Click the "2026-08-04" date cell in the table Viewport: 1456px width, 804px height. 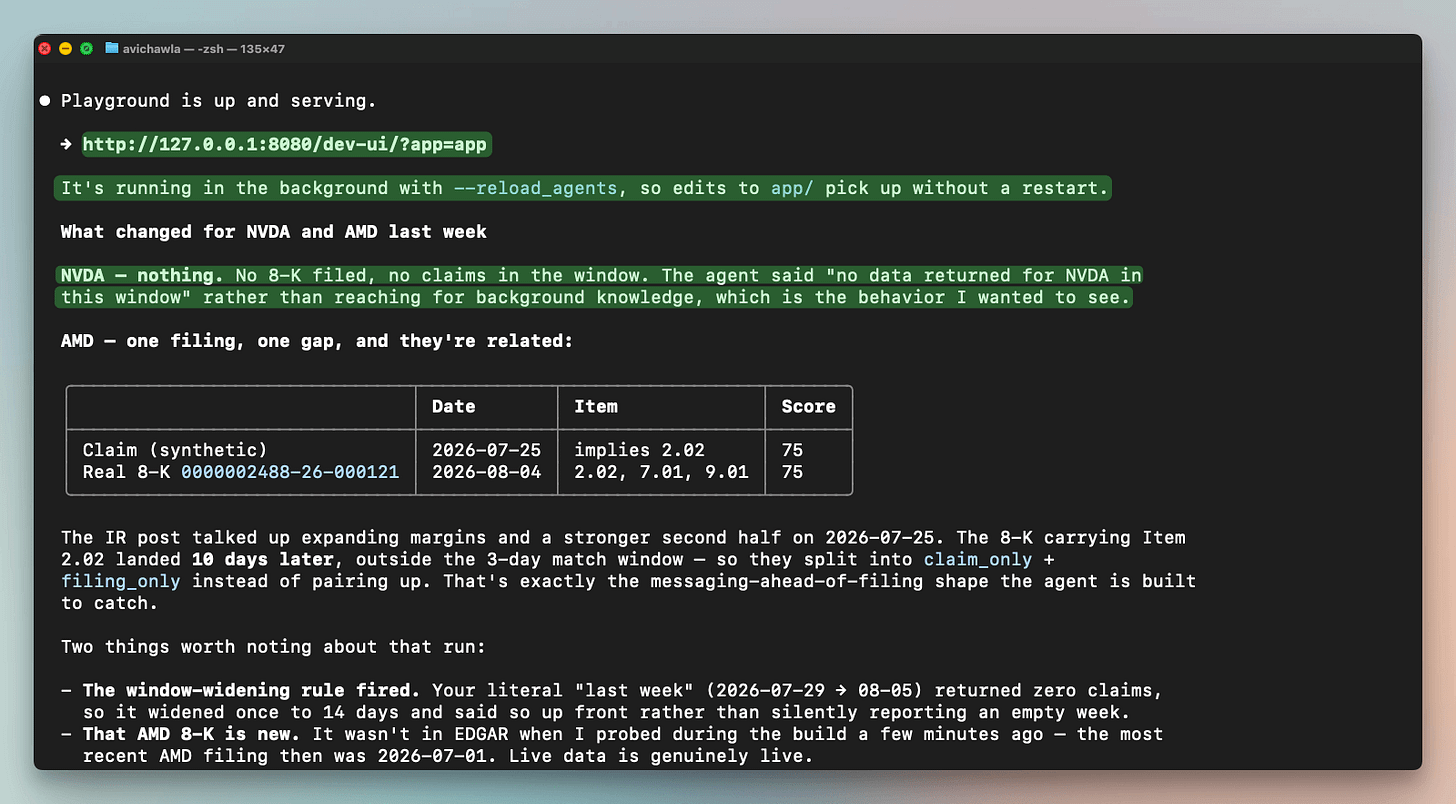486,472
